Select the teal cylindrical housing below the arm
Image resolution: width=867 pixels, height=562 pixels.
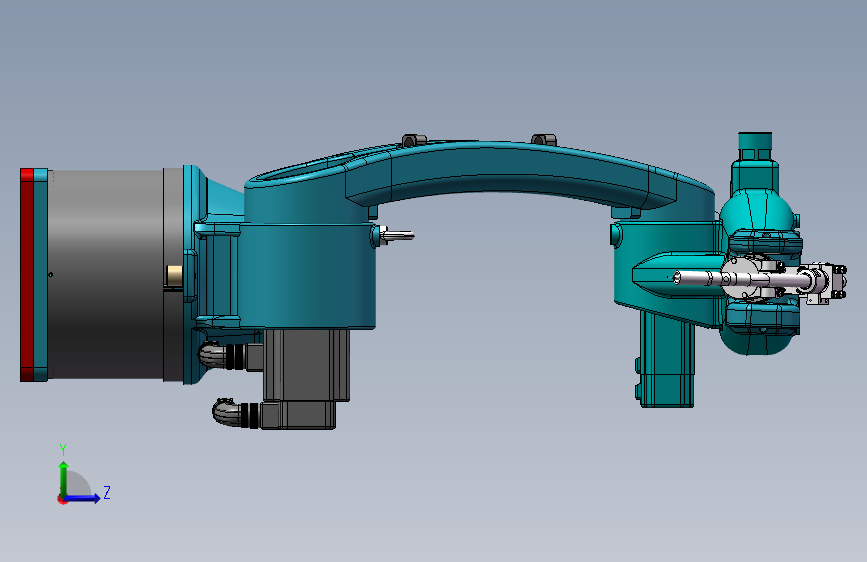[x=307, y=275]
